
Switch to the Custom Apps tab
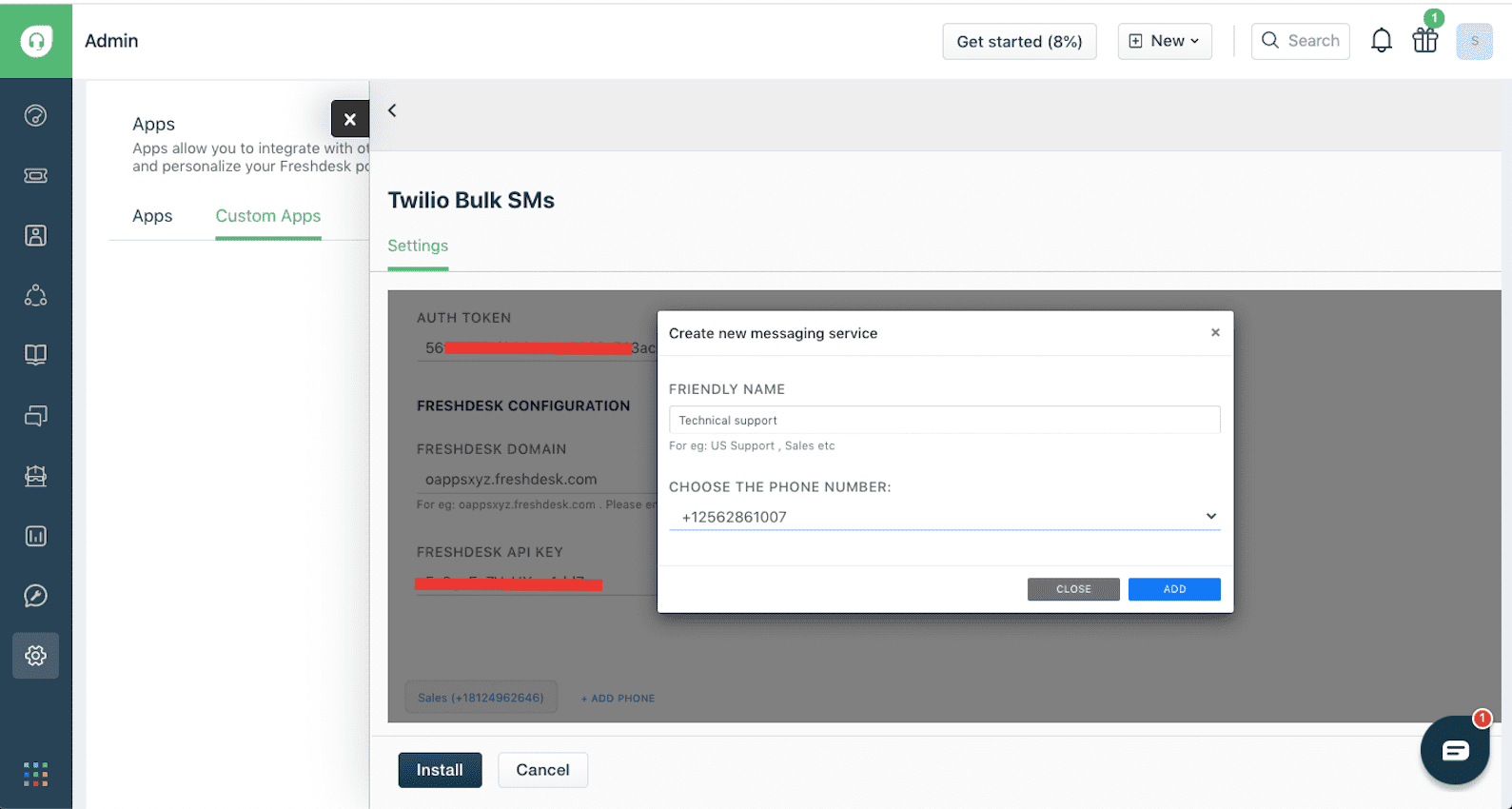click(x=268, y=216)
